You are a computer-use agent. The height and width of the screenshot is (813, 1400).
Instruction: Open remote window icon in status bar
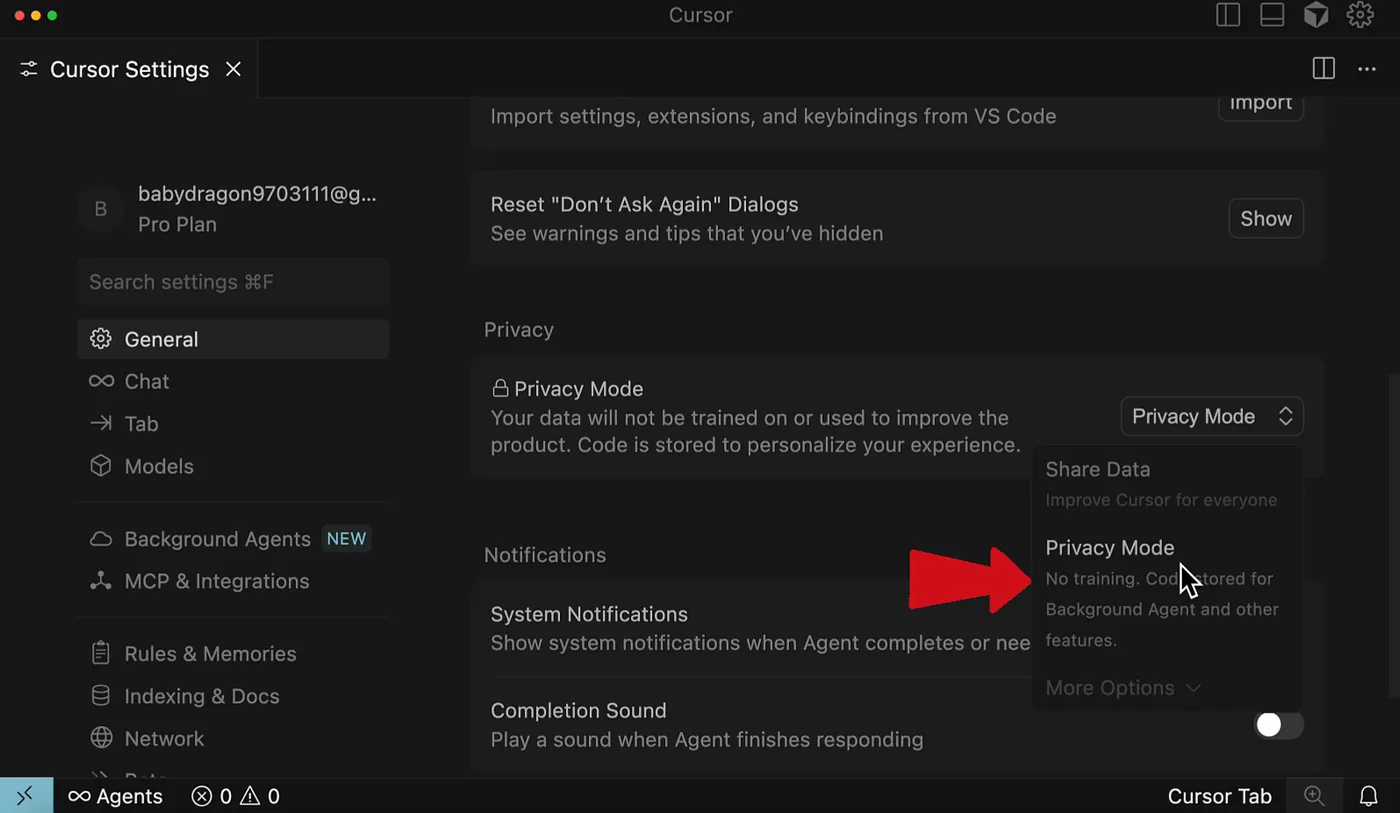[26, 796]
